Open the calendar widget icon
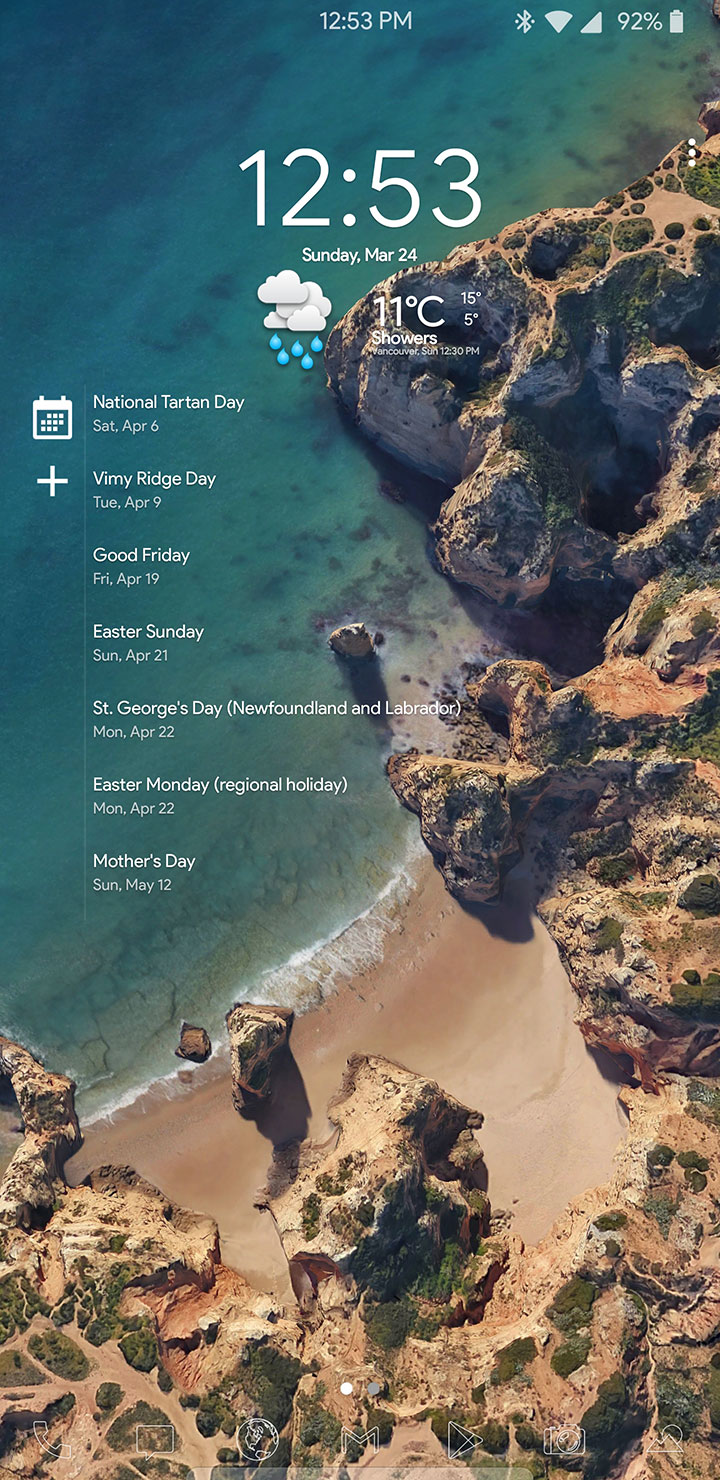Viewport: 720px width, 1480px height. click(52, 417)
